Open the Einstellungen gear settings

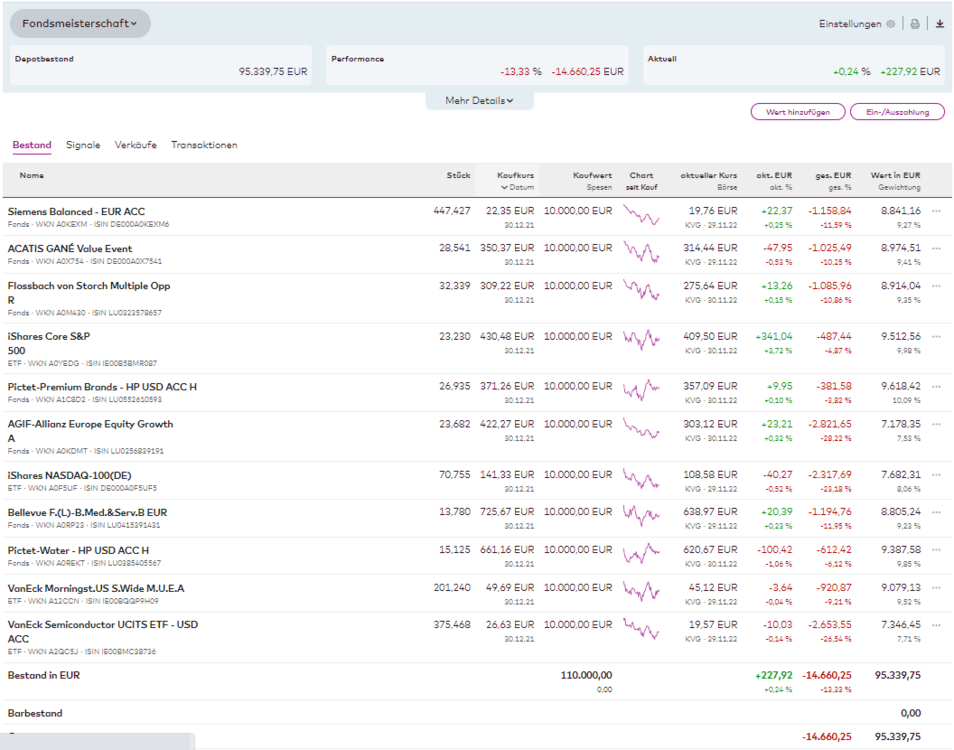click(x=890, y=24)
